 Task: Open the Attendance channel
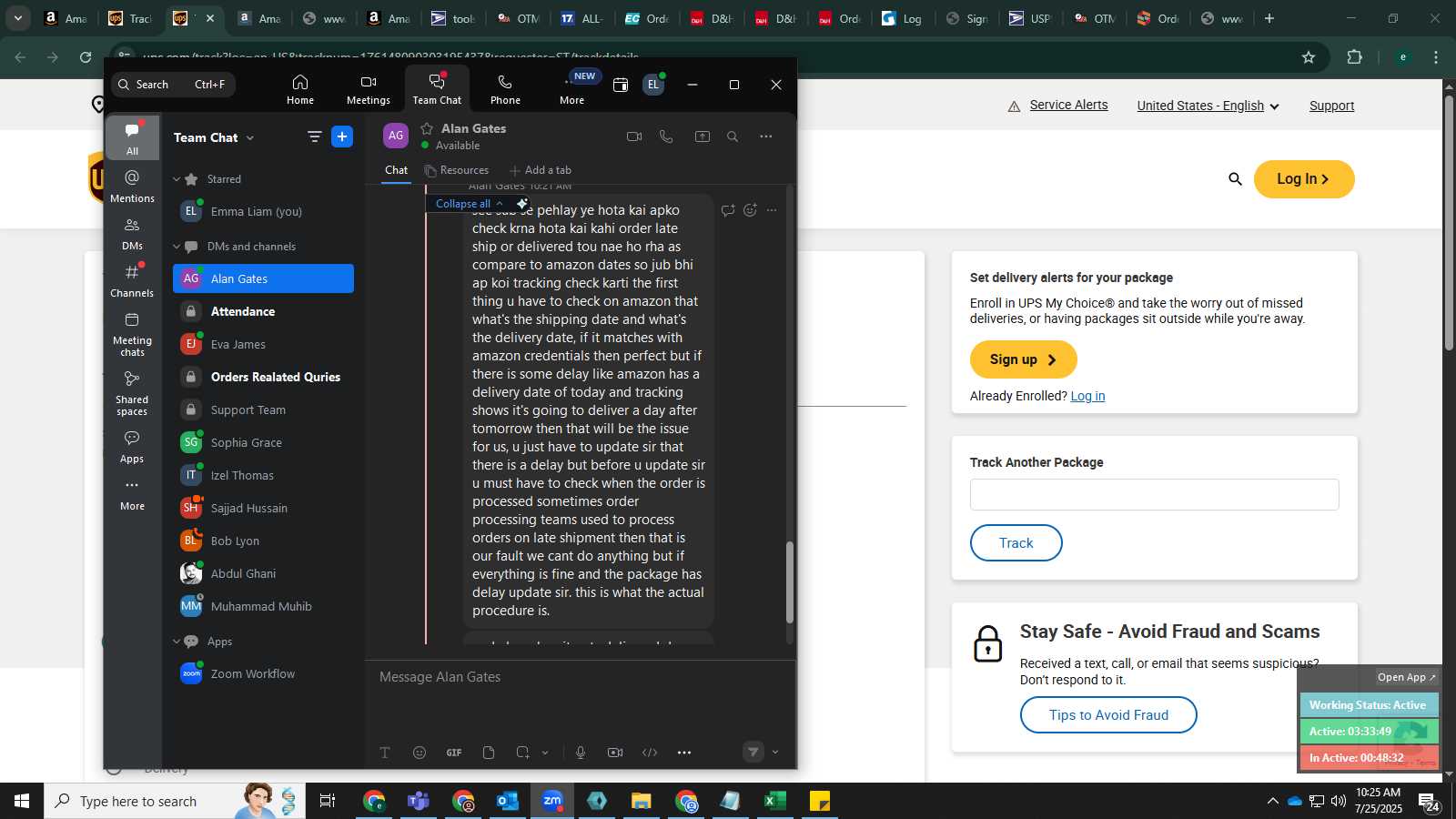tap(264, 311)
